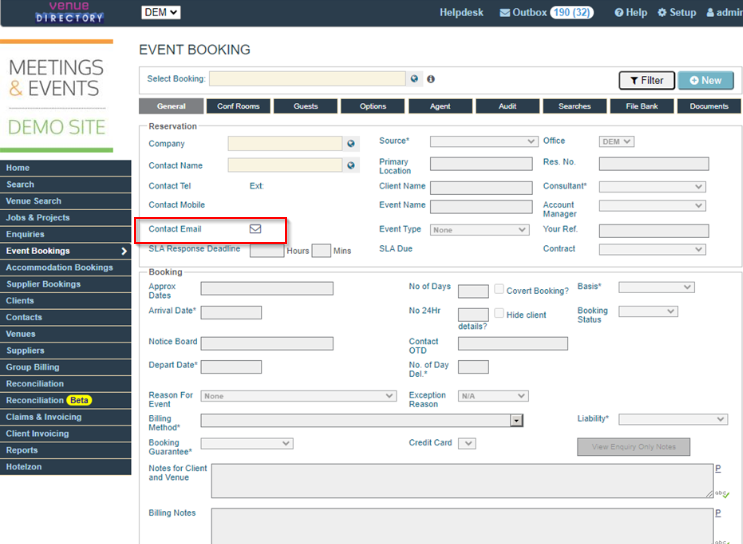
Task: Open Enquiries in sidebar
Action: (65, 234)
